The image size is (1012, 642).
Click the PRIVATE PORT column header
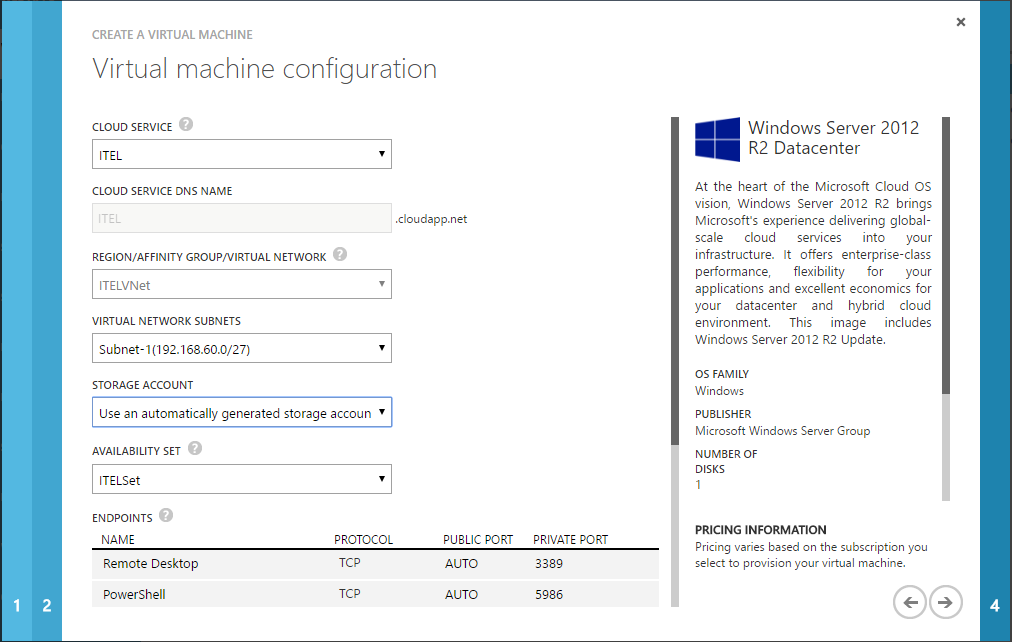point(571,539)
